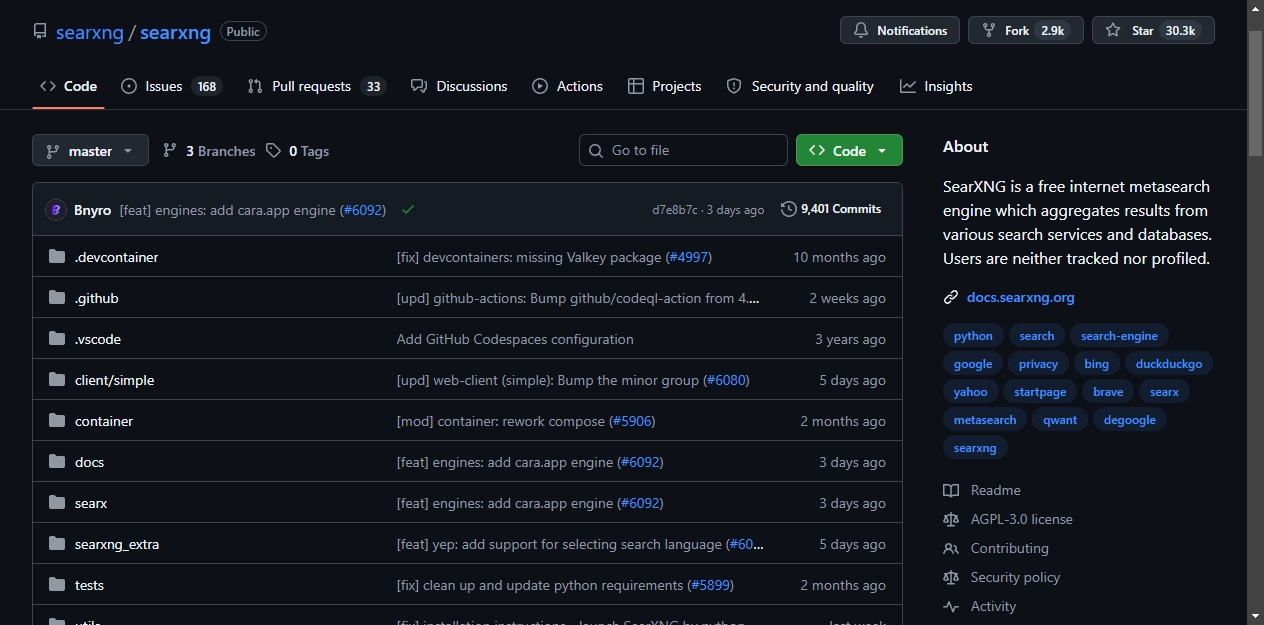Click the .devcontainer folder icon
Screen dimensions: 1264x625
(x=57, y=257)
